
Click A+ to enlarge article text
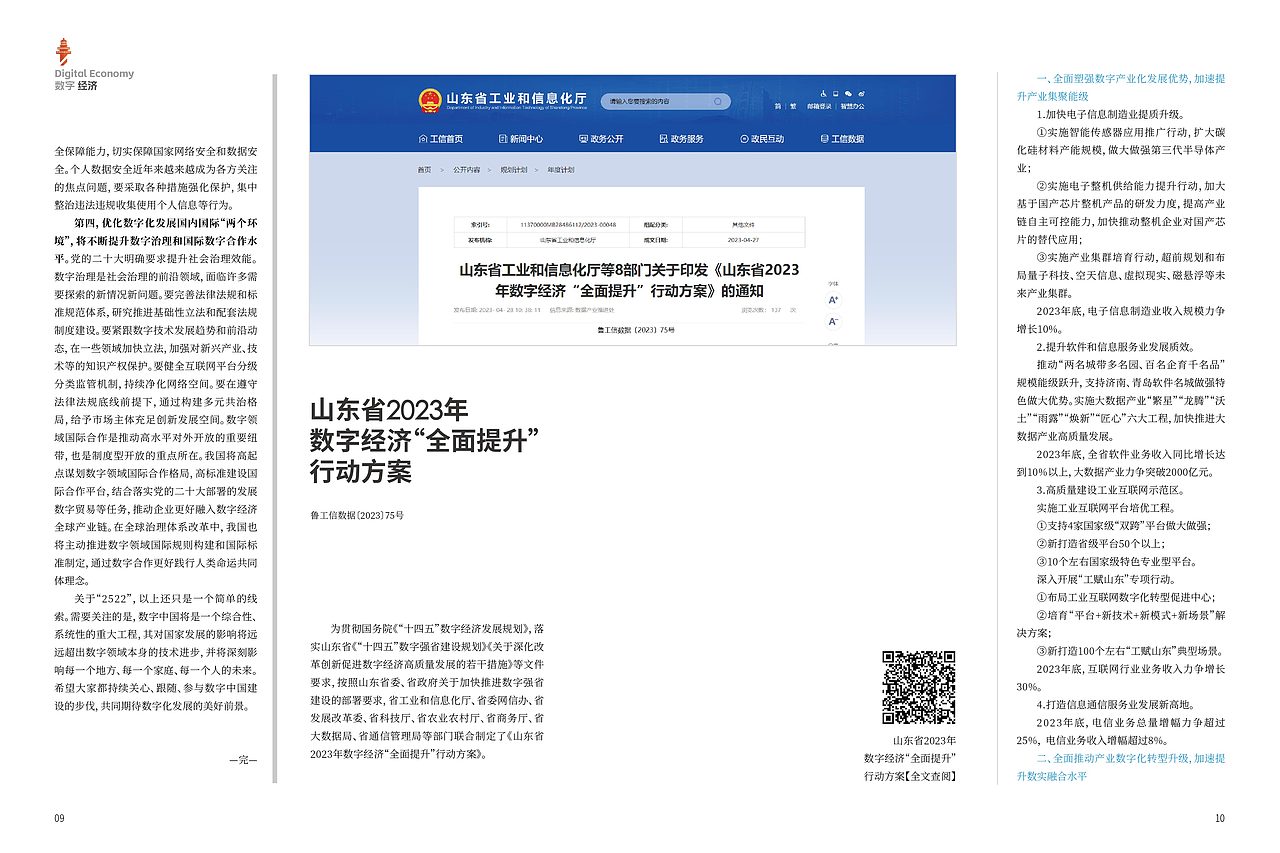coord(833,298)
